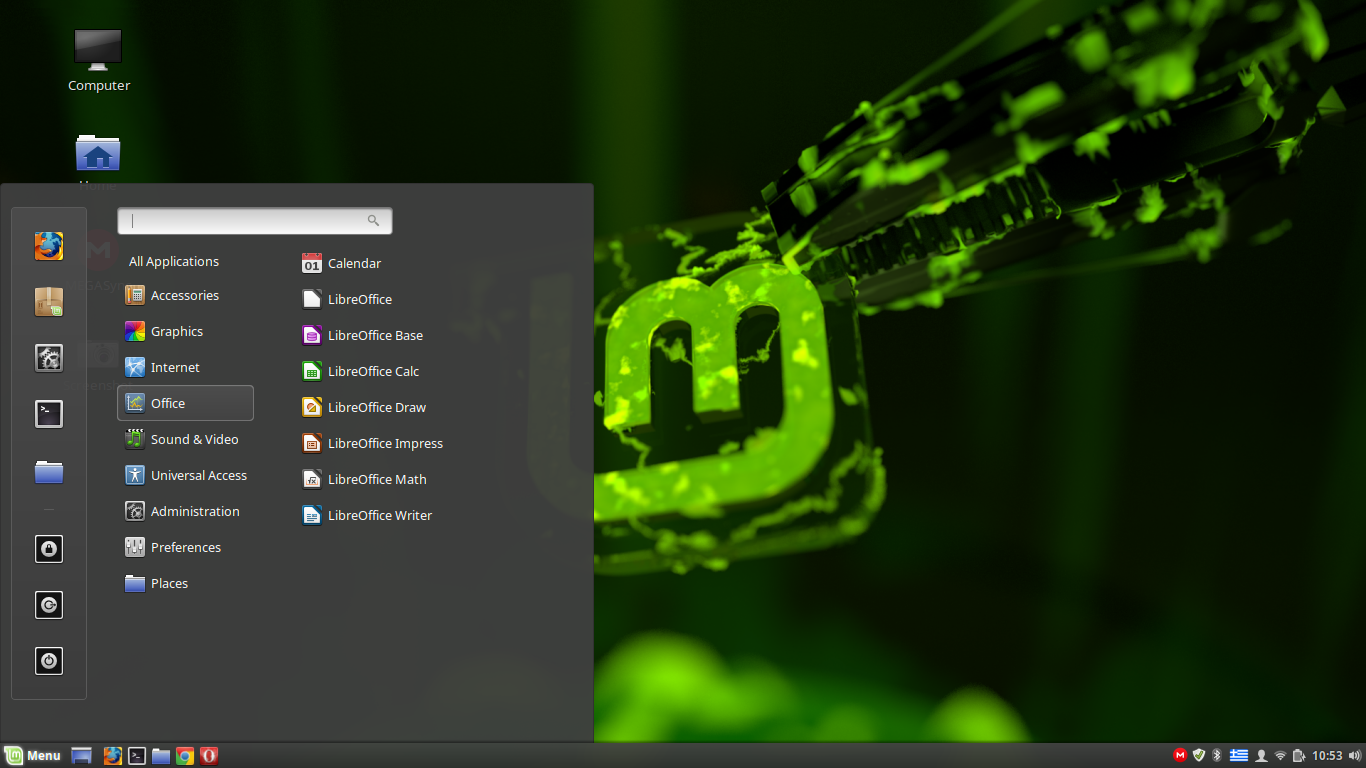Switch keyboard layout via the Greek flag
Screen dimensions: 1366x768
point(1238,755)
